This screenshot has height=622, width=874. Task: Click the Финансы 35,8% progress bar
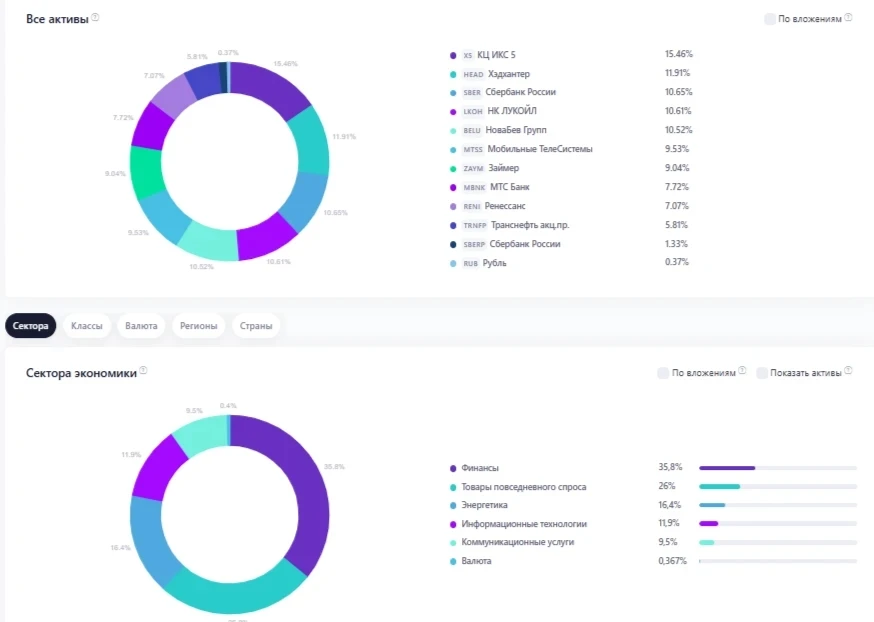778,468
